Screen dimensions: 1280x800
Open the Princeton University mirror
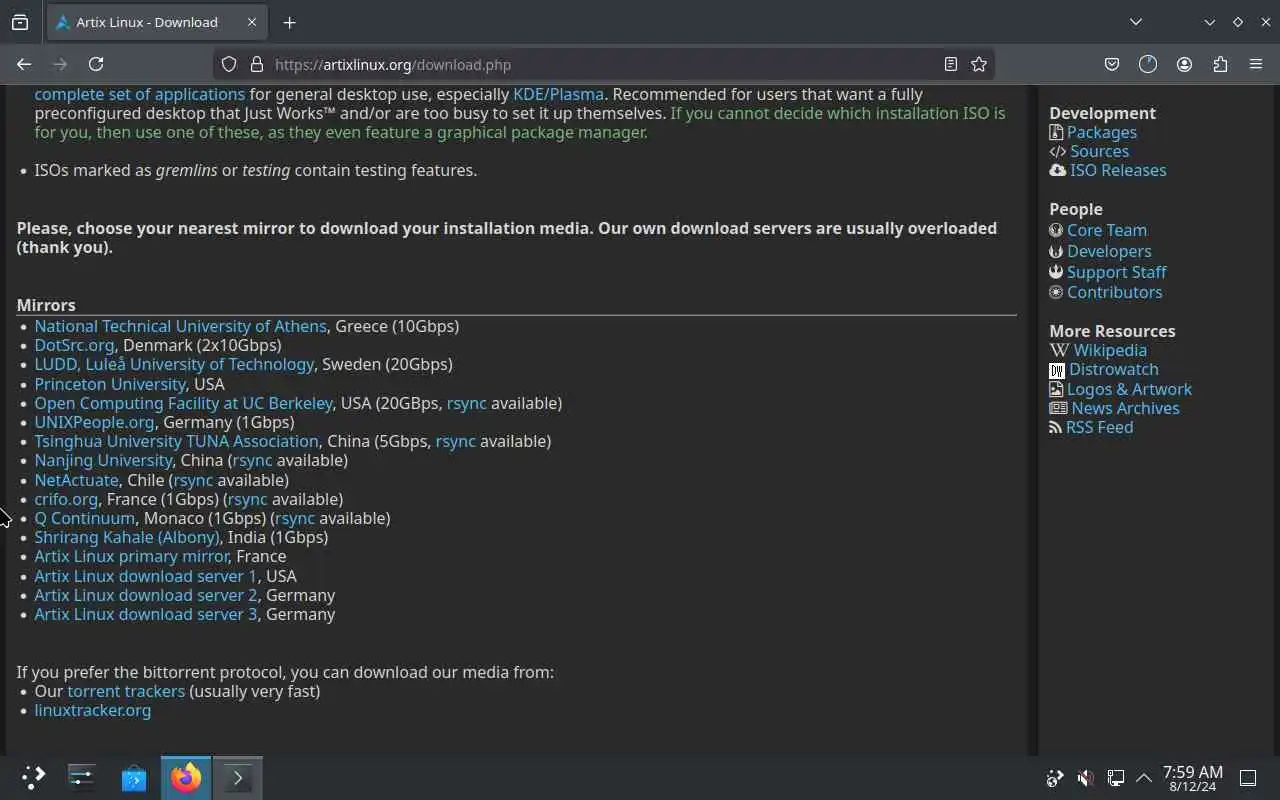click(x=110, y=384)
